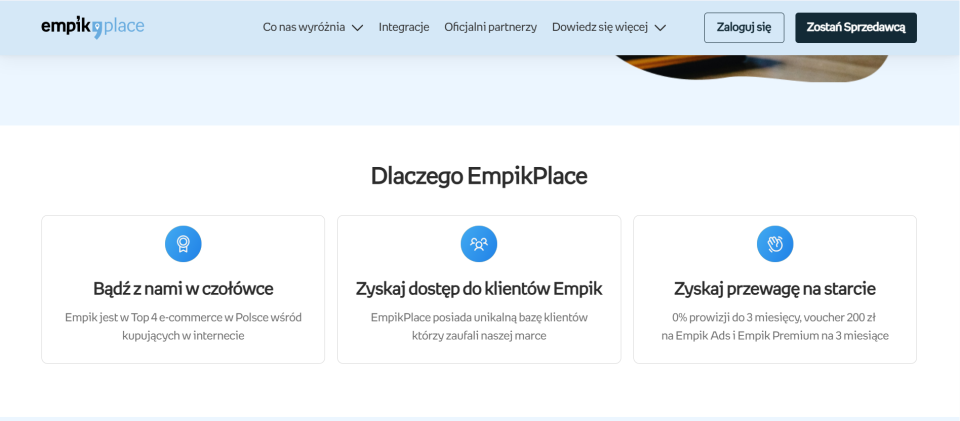Click the 'Dlaczego EmpikPlace' heading
The height and width of the screenshot is (421, 960).
(479, 176)
